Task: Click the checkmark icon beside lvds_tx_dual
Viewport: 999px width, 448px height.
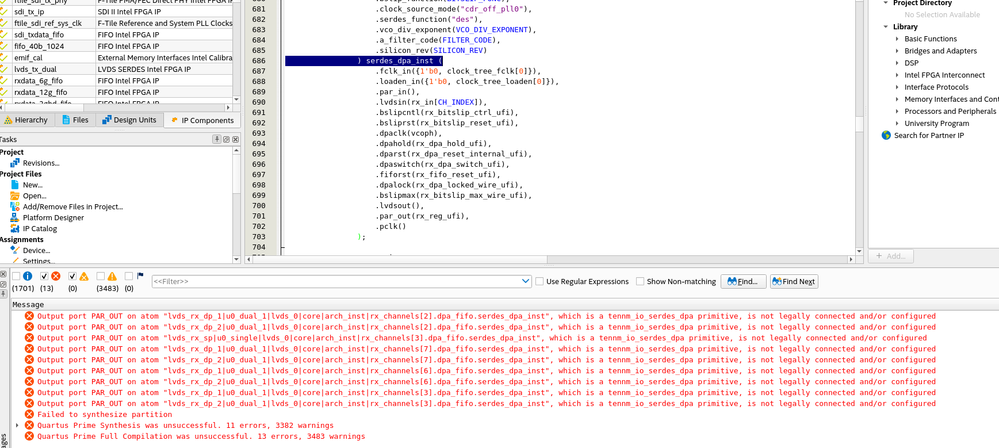Action: [4, 69]
